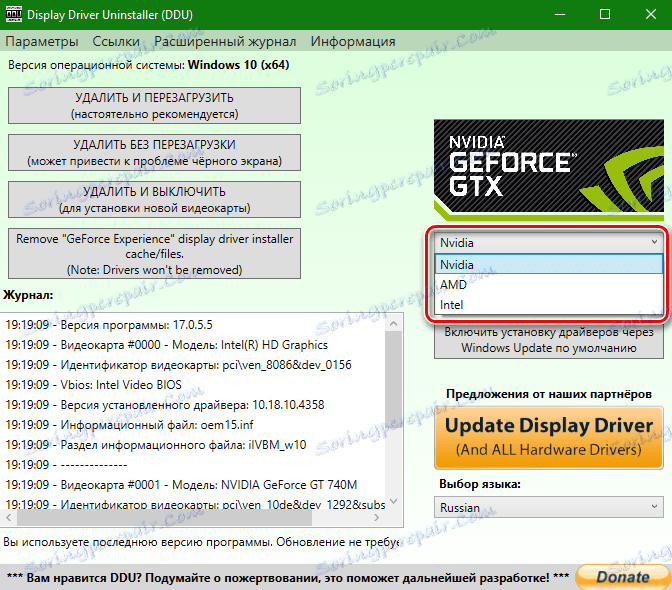
Task: Click the 'Выбор языка:' label
Action: tap(480, 484)
